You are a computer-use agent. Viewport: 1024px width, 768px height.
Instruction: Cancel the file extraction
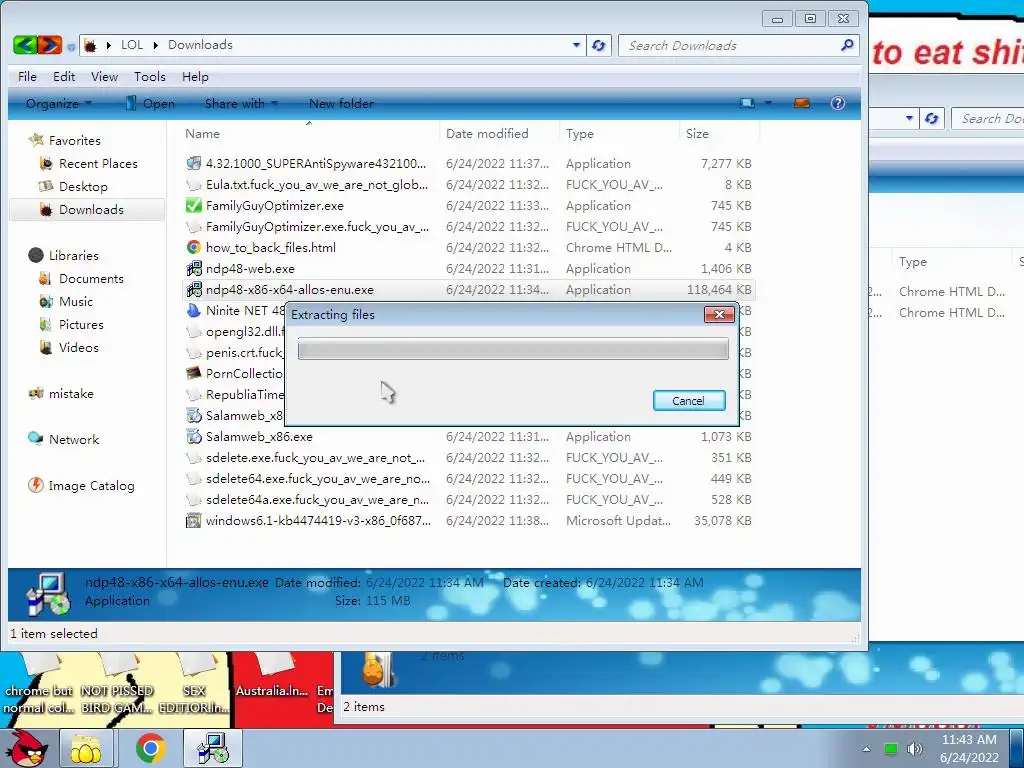click(689, 400)
